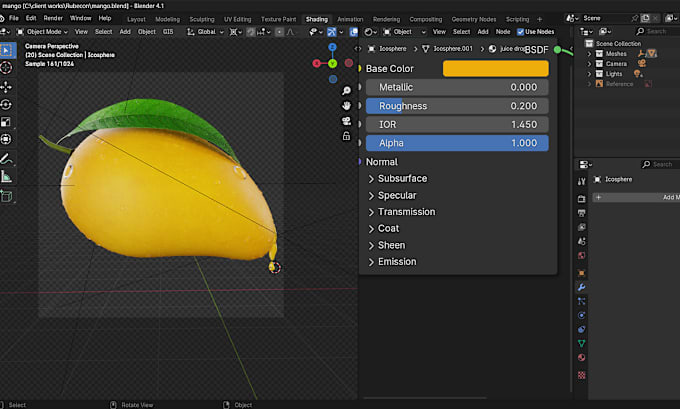This screenshot has width=680, height=409.
Task: Click the Metallic value field
Action: click(x=457, y=87)
